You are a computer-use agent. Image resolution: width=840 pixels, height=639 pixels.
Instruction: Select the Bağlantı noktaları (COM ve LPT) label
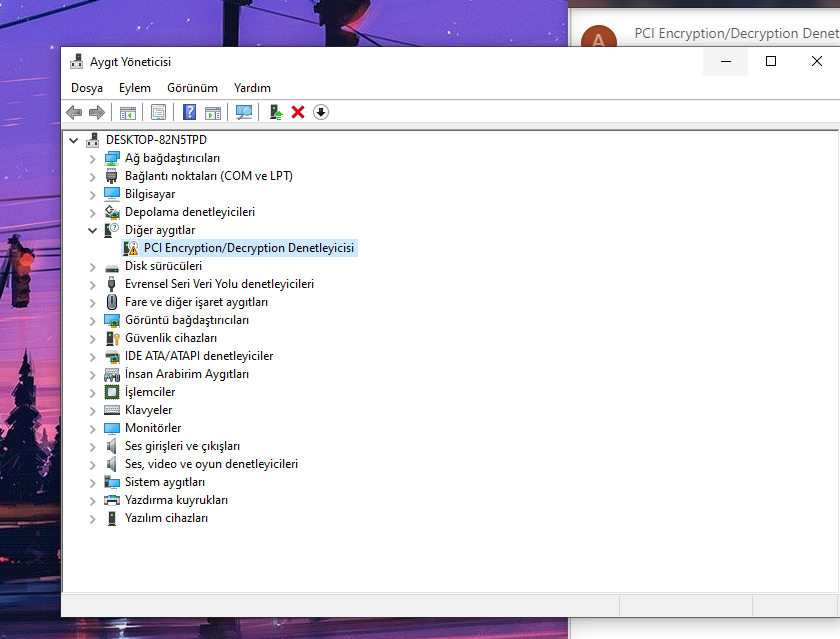(208, 176)
